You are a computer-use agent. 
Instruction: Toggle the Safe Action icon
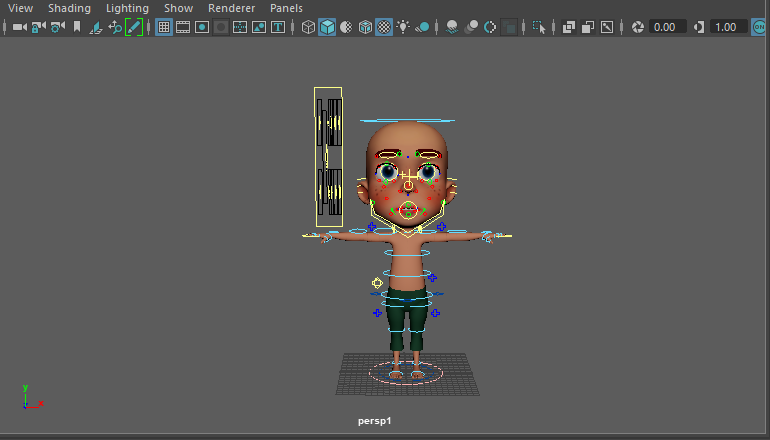259,27
